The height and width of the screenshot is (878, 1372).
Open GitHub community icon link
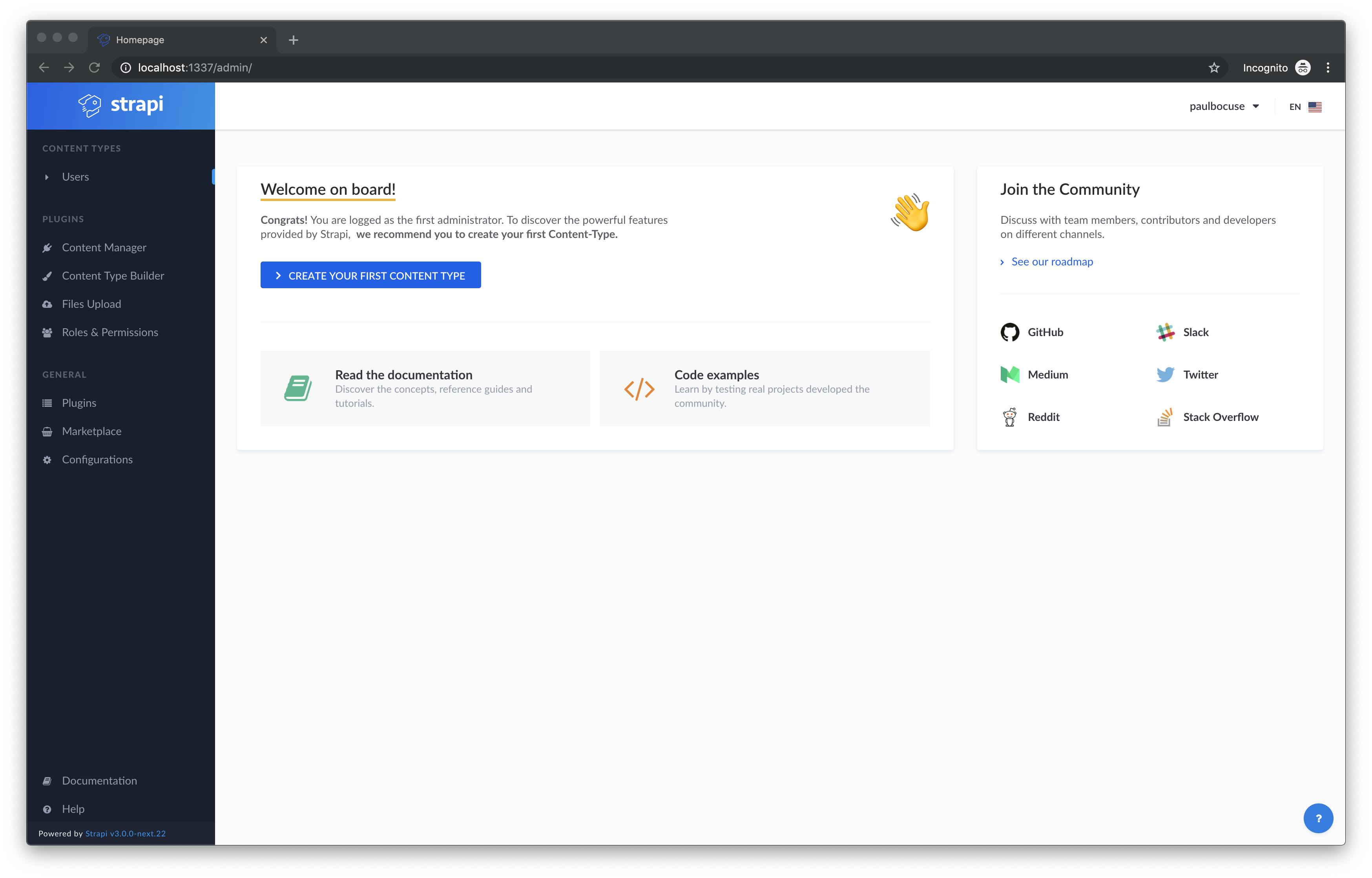click(1010, 332)
